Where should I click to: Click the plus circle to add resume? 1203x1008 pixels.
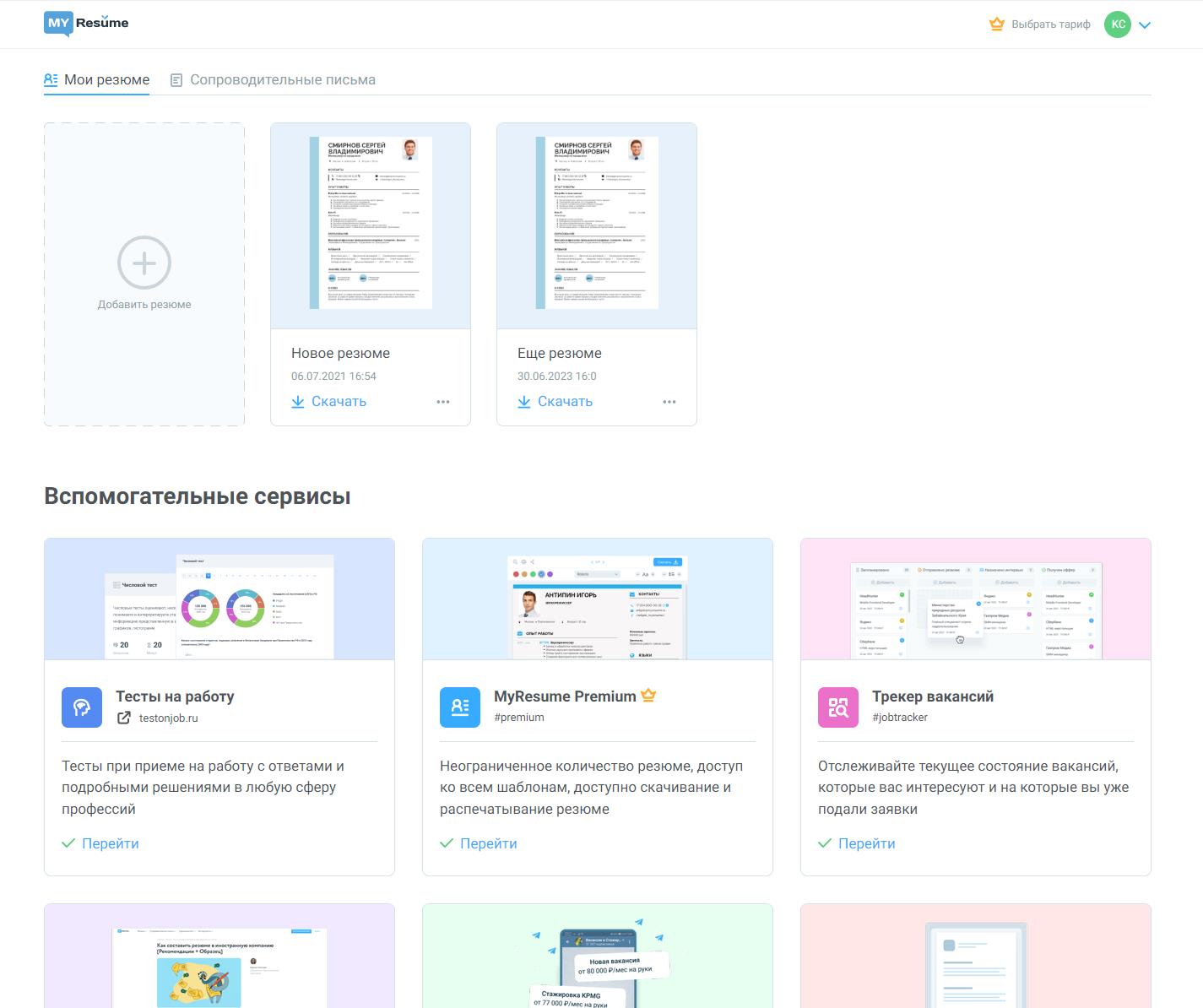pos(144,263)
